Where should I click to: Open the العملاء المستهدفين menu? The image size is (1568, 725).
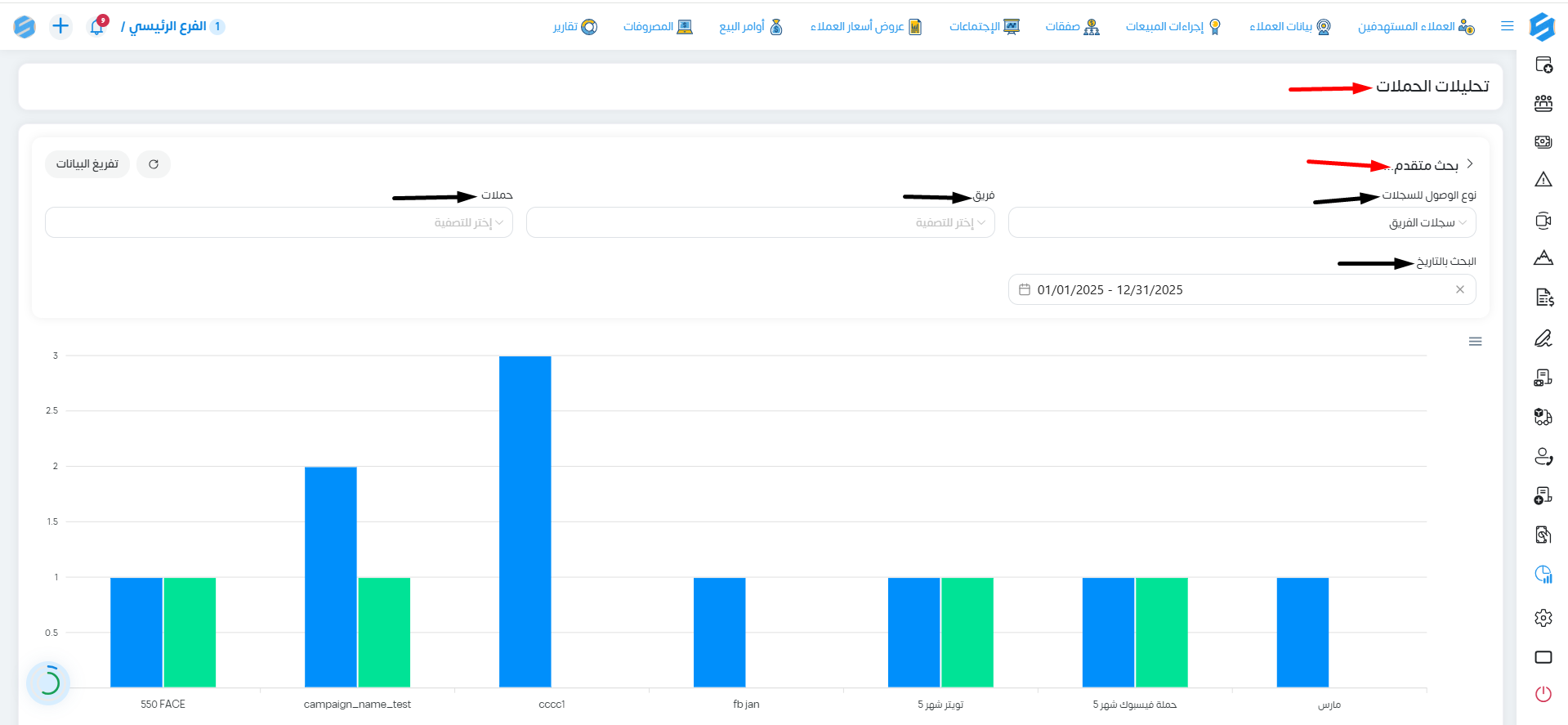(x=1416, y=26)
